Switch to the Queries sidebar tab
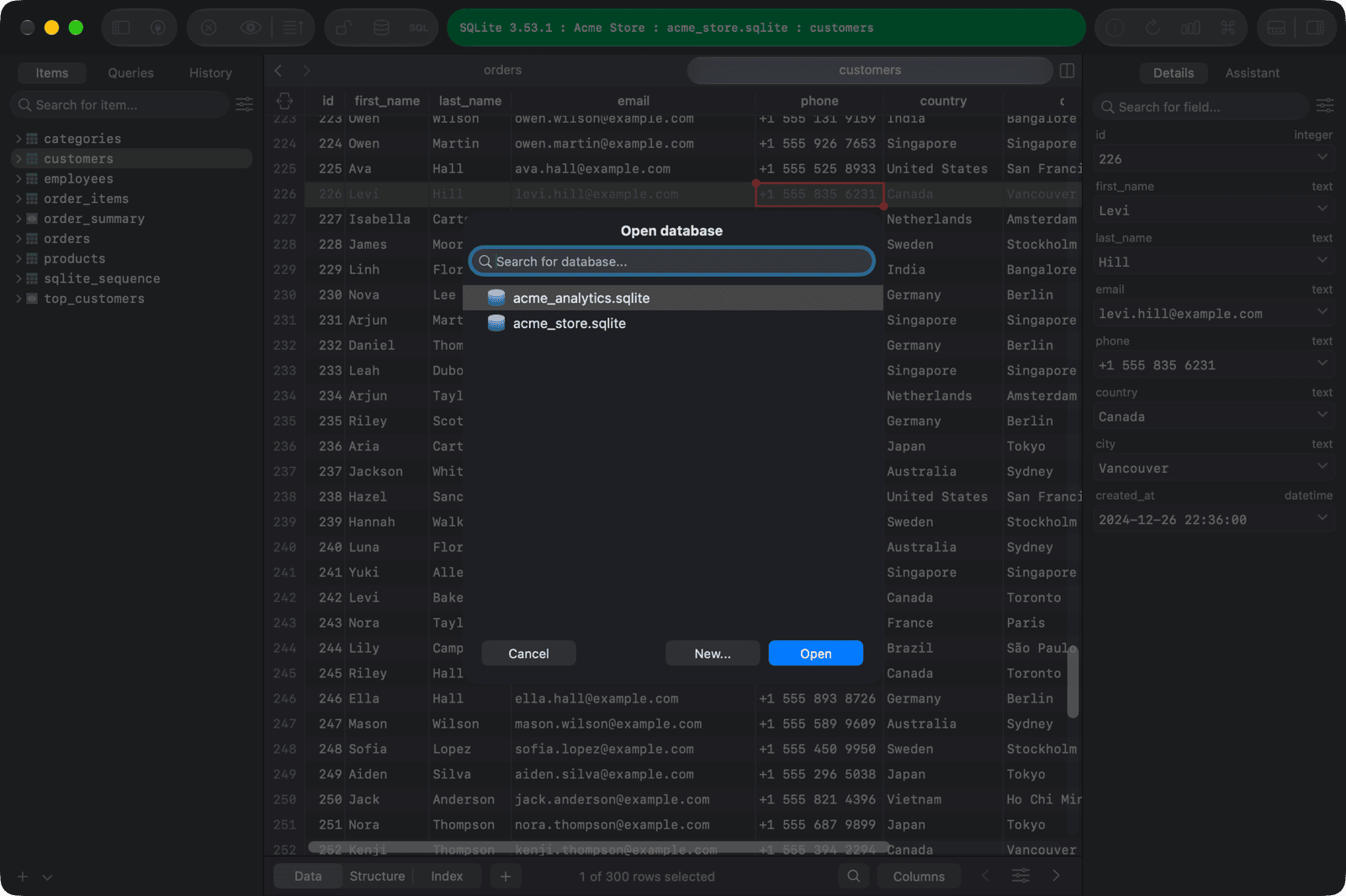The image size is (1346, 896). tap(130, 73)
